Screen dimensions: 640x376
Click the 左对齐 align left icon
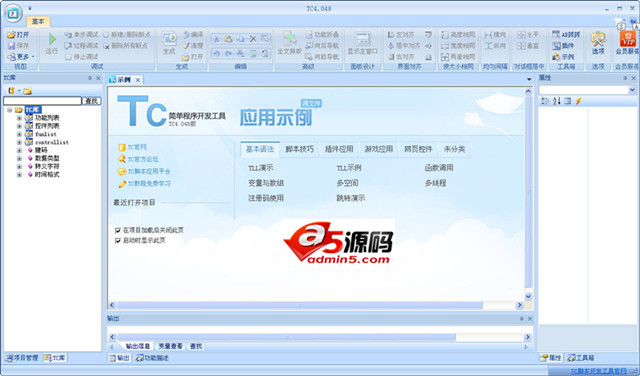[x=391, y=35]
